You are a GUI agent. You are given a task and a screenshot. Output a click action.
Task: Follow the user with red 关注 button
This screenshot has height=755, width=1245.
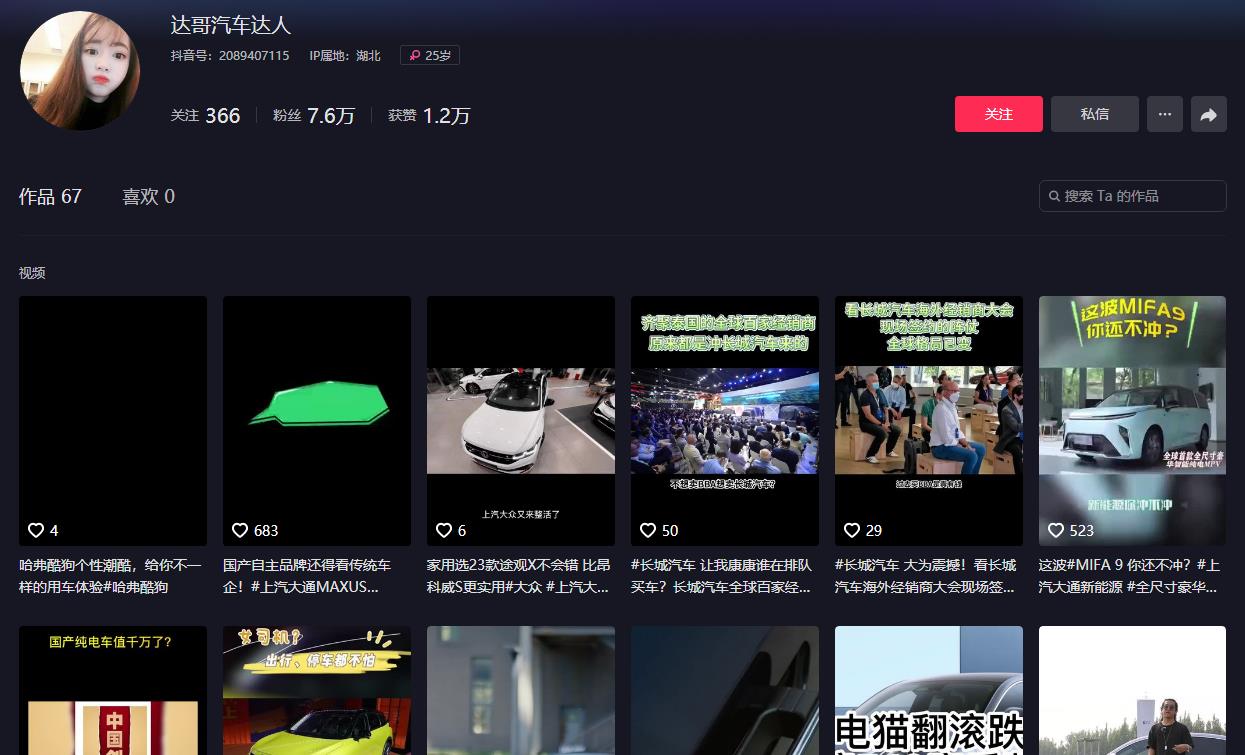[999, 115]
